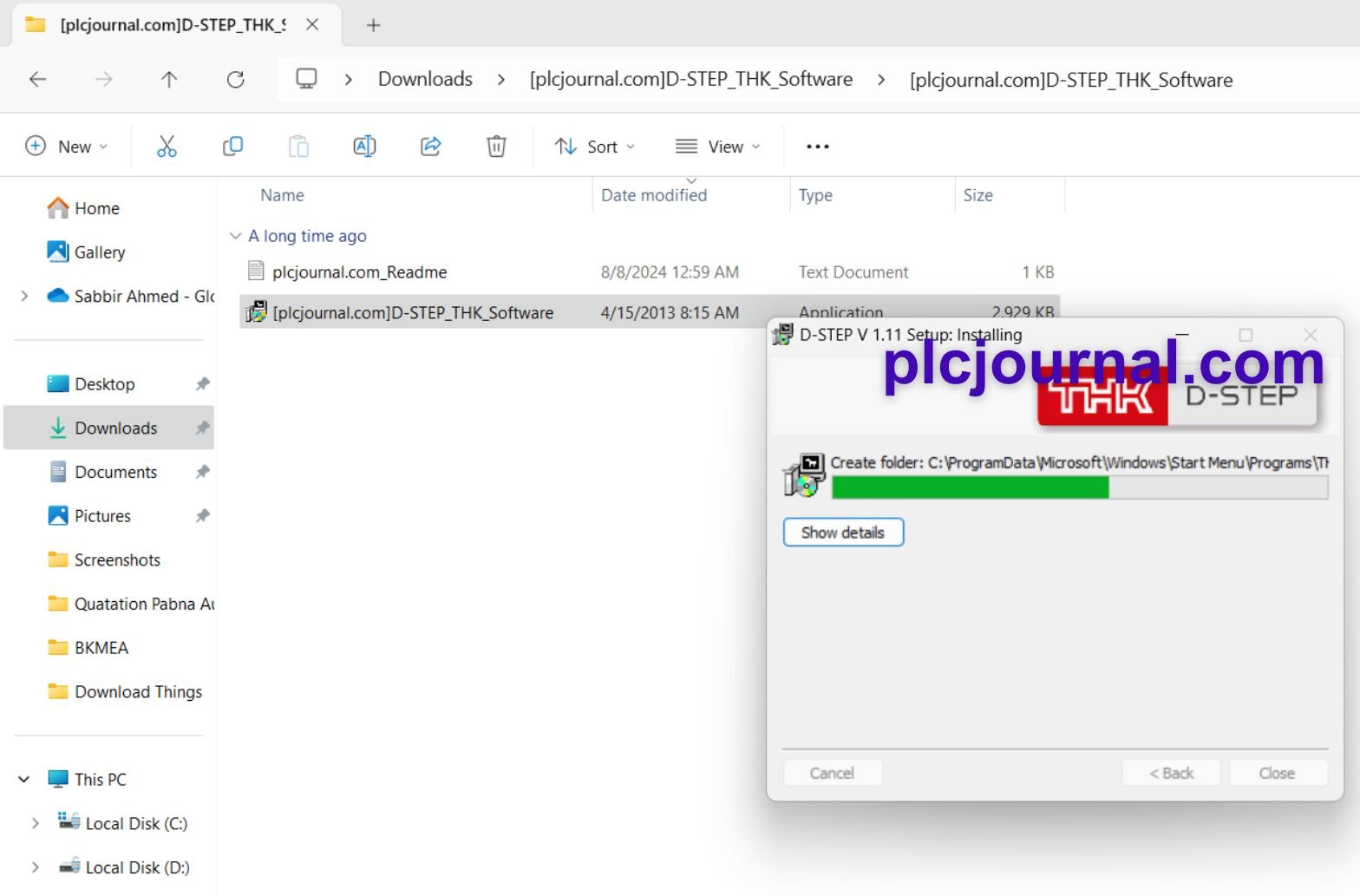Select Downloads breadcrumb in address bar
The image size is (1360, 896).
coord(425,80)
